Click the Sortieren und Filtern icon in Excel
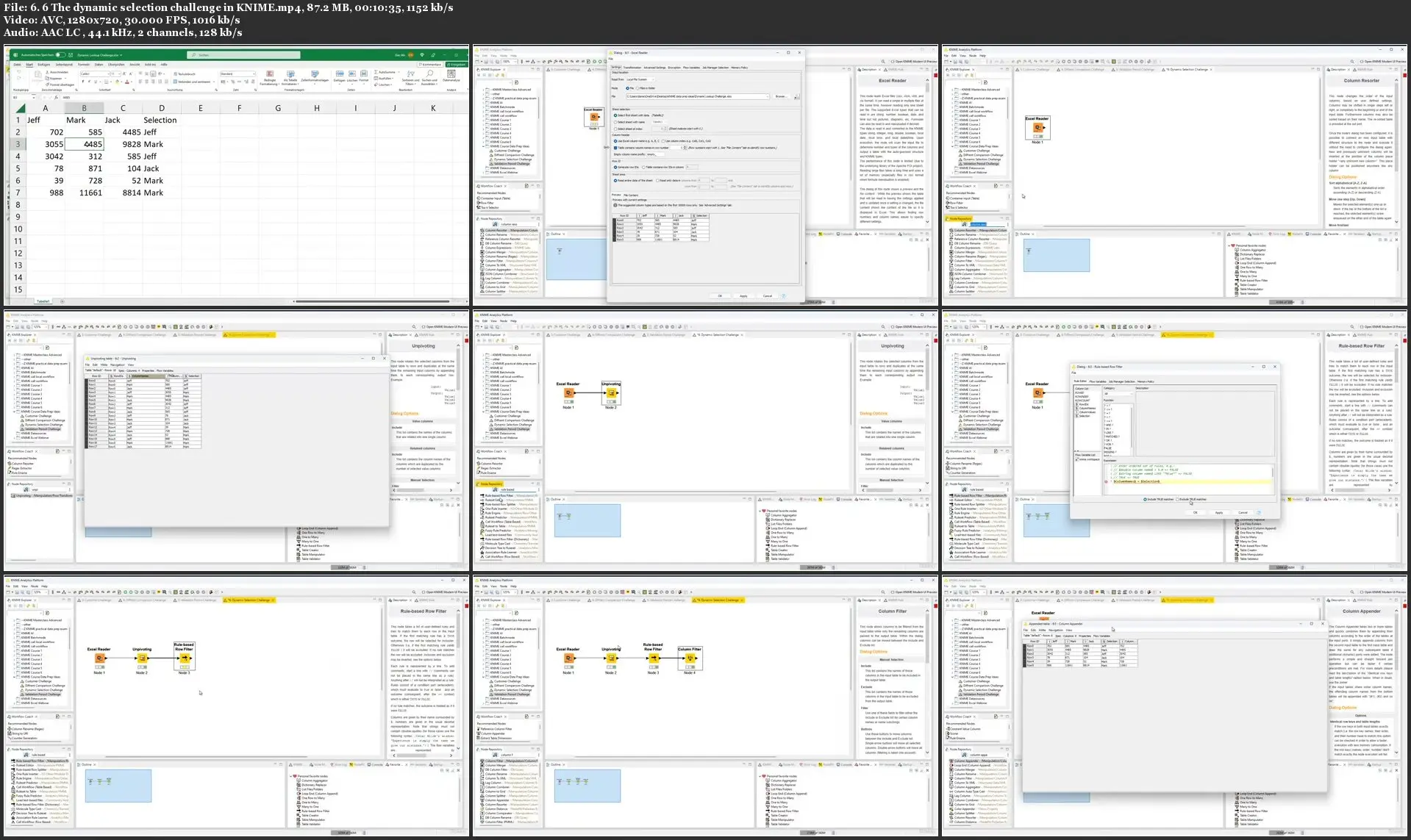Viewport: 1411px width, 840px height. (x=410, y=73)
